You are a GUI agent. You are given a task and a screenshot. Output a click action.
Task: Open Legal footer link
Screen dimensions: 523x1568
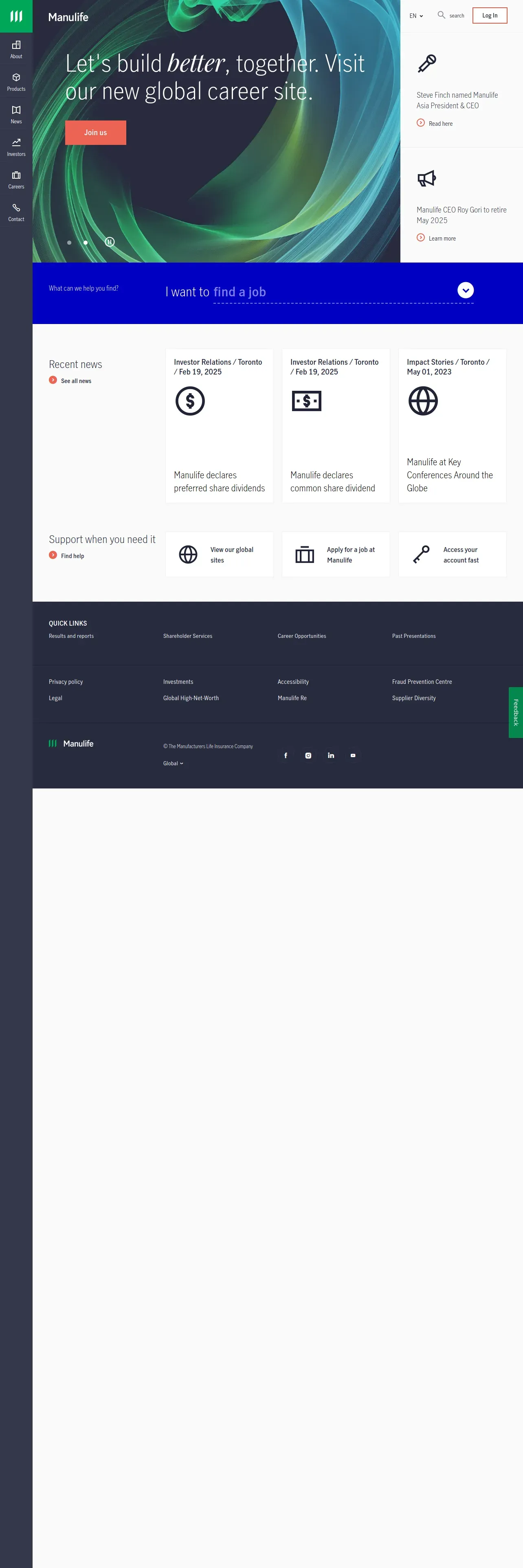pos(55,698)
